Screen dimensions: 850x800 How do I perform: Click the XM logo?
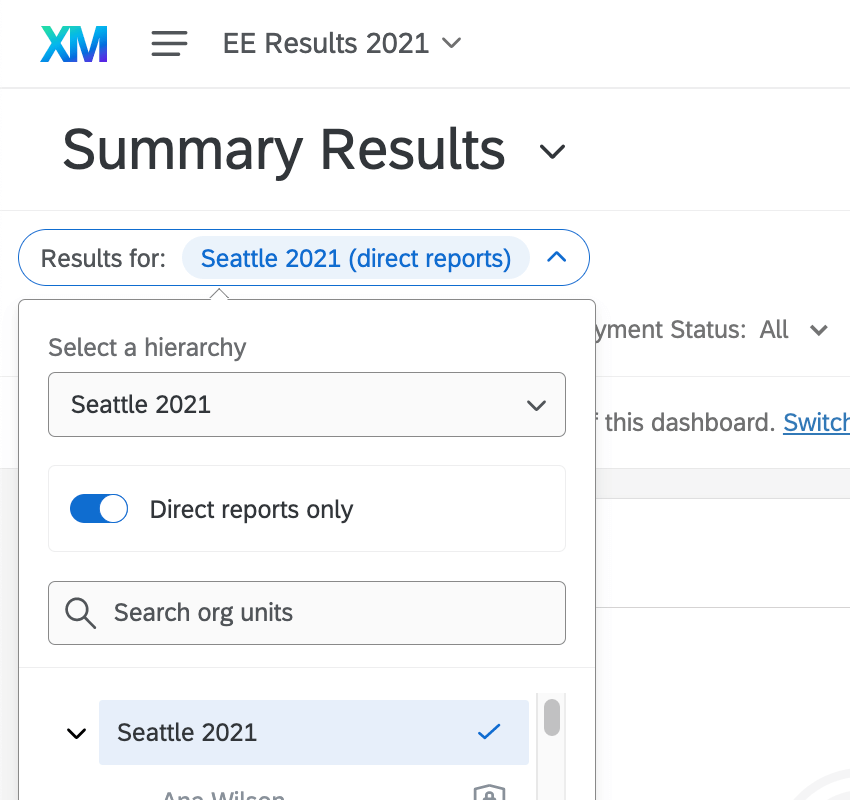pos(73,43)
